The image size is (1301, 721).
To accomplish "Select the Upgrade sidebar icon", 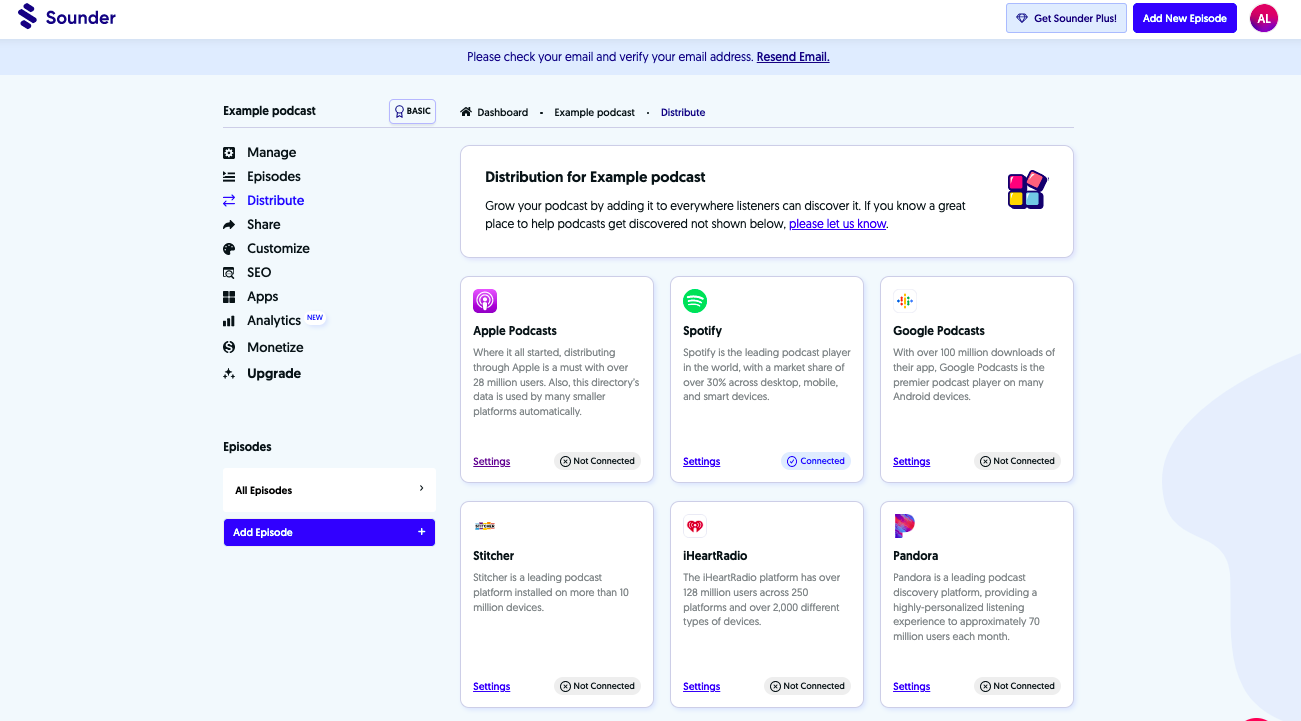I will point(229,373).
